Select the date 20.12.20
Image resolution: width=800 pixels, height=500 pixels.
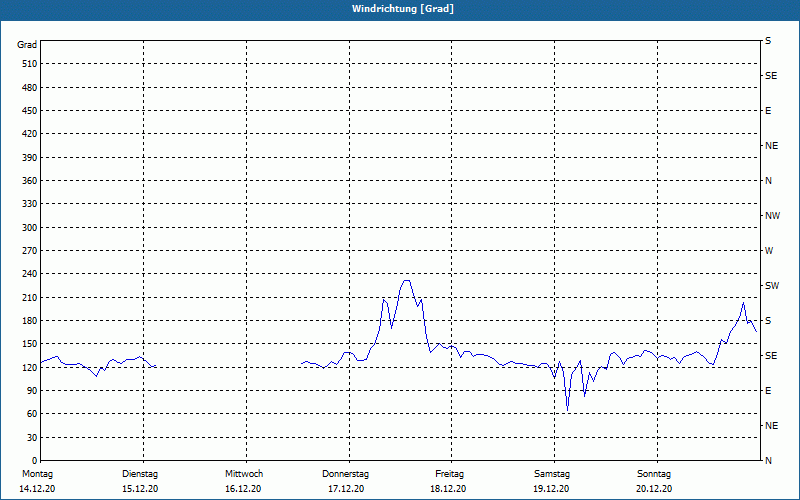[x=654, y=489]
